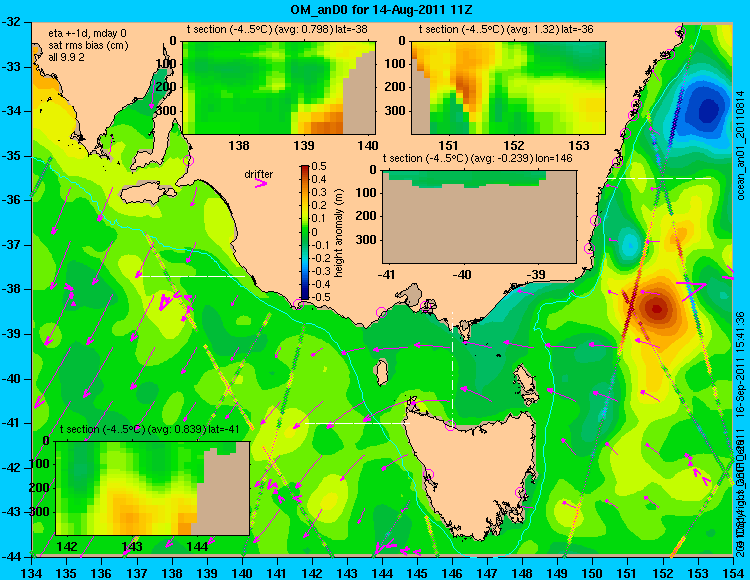750x580 pixels.
Task: Click the "16-Sep-2011 15:41:36" vertical timestamp
Action: 739,365
